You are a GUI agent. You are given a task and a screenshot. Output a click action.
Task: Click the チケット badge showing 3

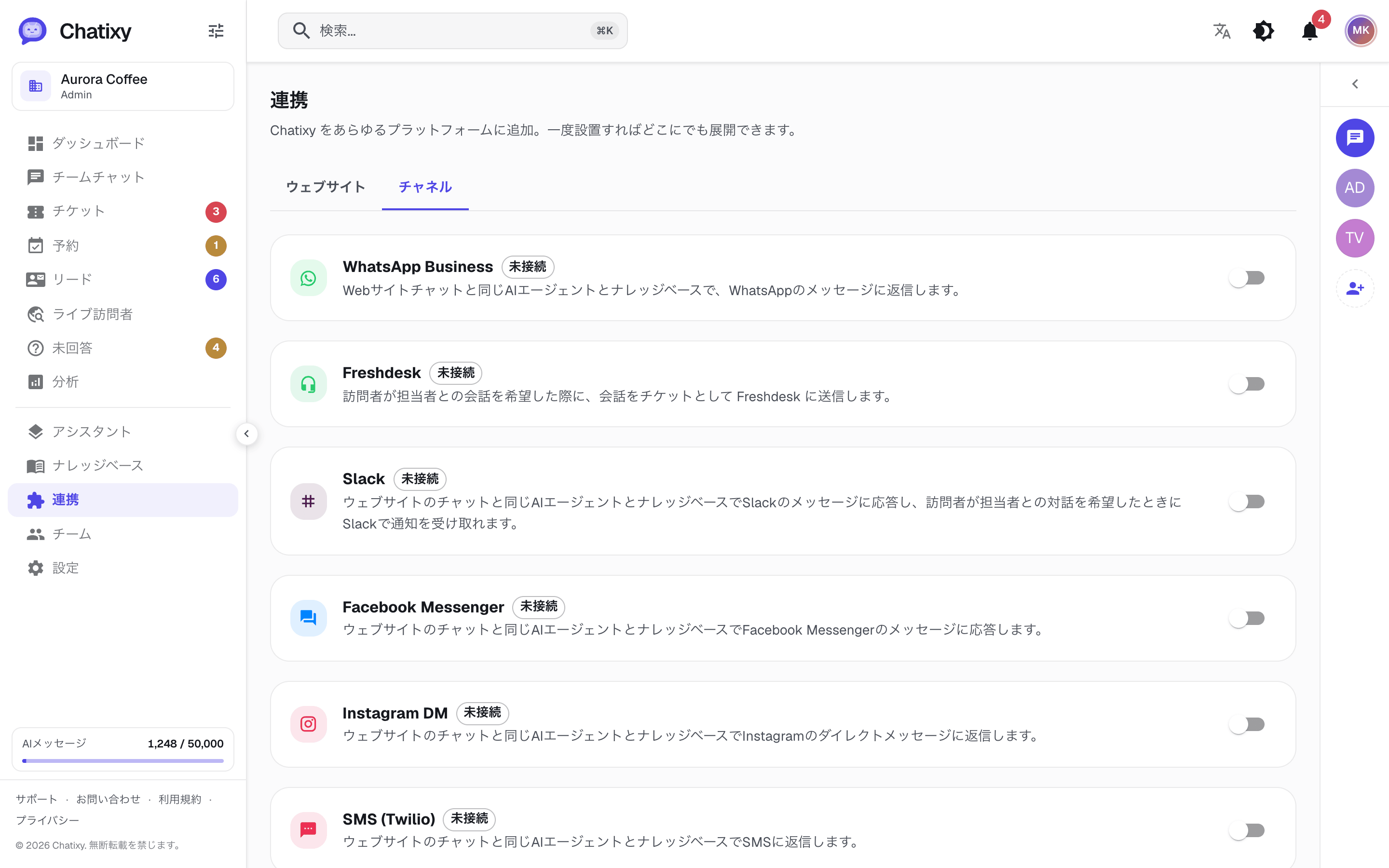click(x=216, y=212)
